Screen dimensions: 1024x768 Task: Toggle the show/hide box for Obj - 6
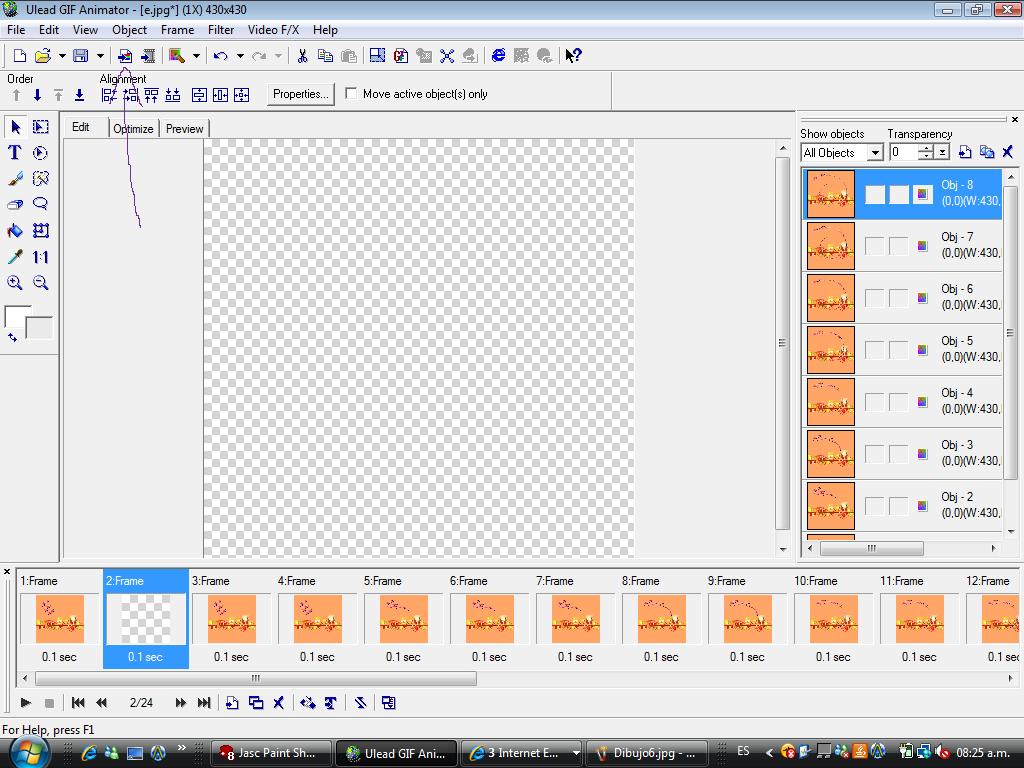coord(874,298)
